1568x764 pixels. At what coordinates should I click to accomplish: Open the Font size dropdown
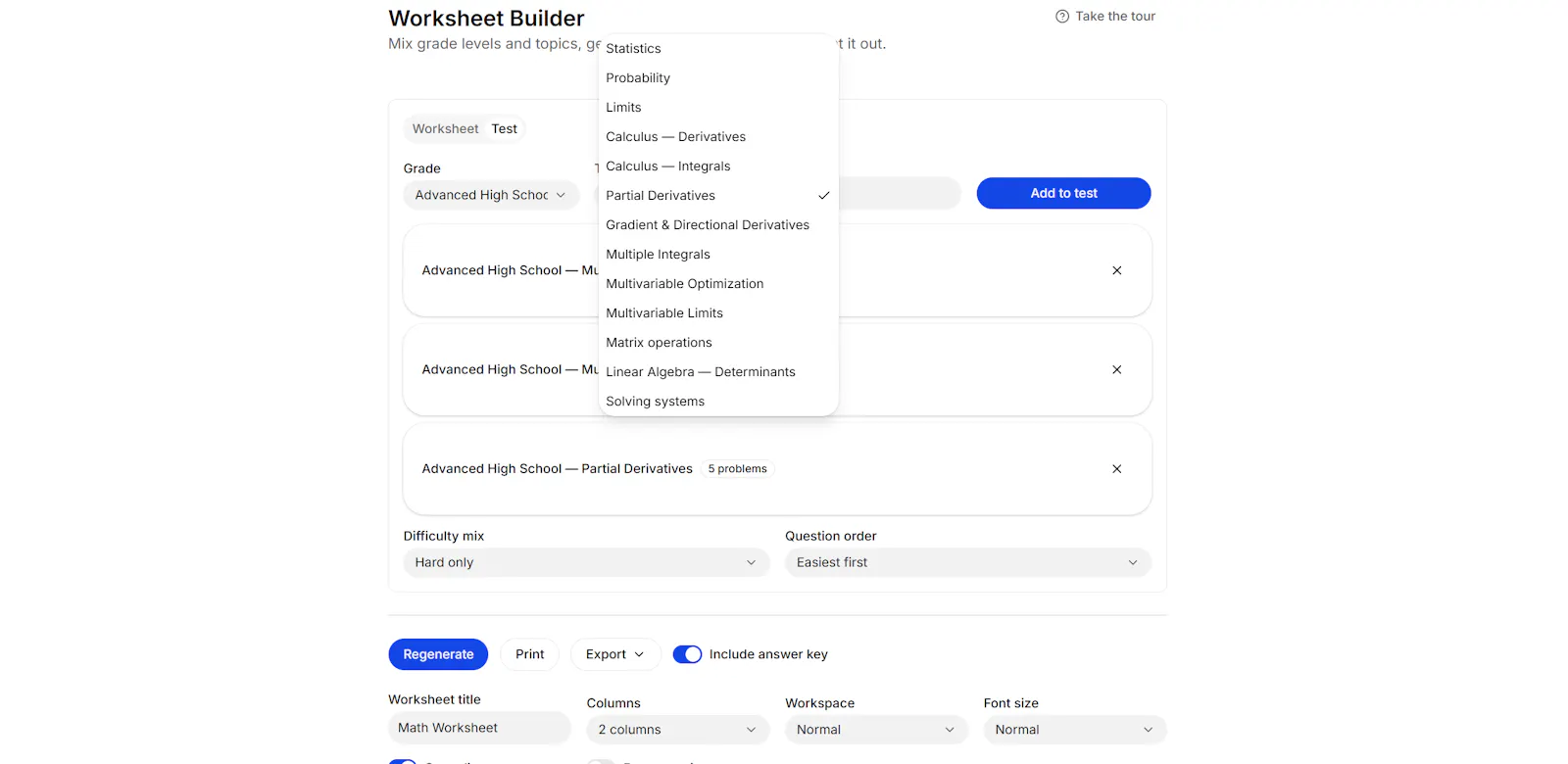(x=1074, y=730)
